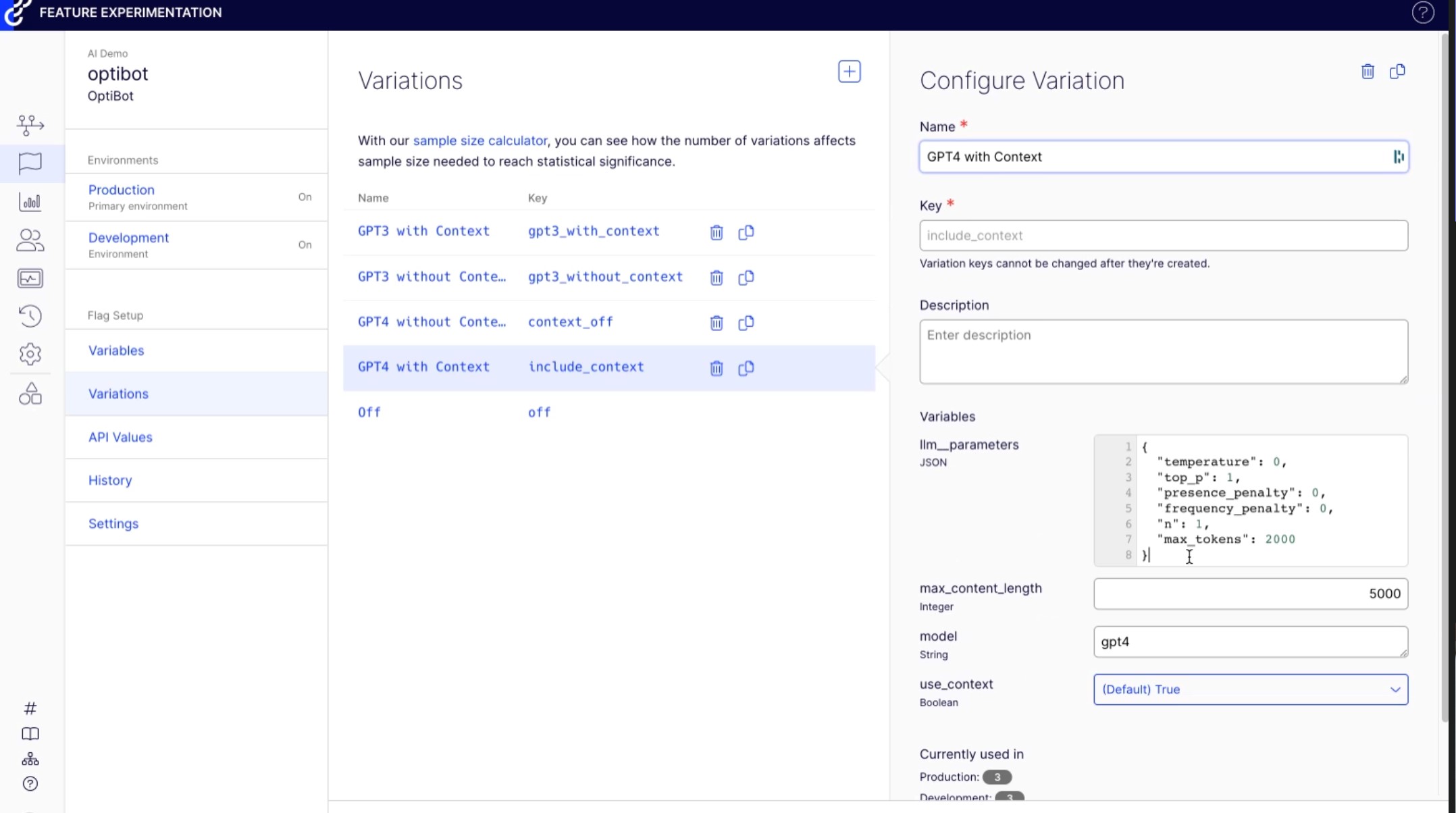Select the Events monitoring icon in sidebar
The image size is (1456, 813).
30,278
